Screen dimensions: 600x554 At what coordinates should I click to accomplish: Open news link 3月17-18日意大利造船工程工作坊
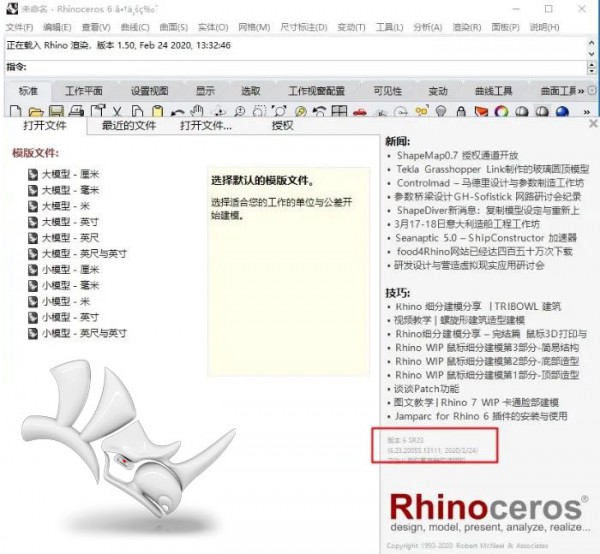[x=467, y=224]
